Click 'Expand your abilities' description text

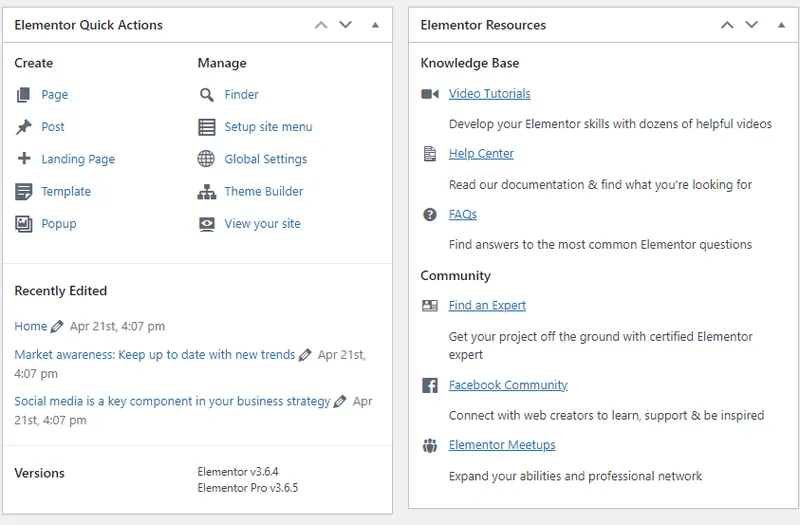(576, 477)
